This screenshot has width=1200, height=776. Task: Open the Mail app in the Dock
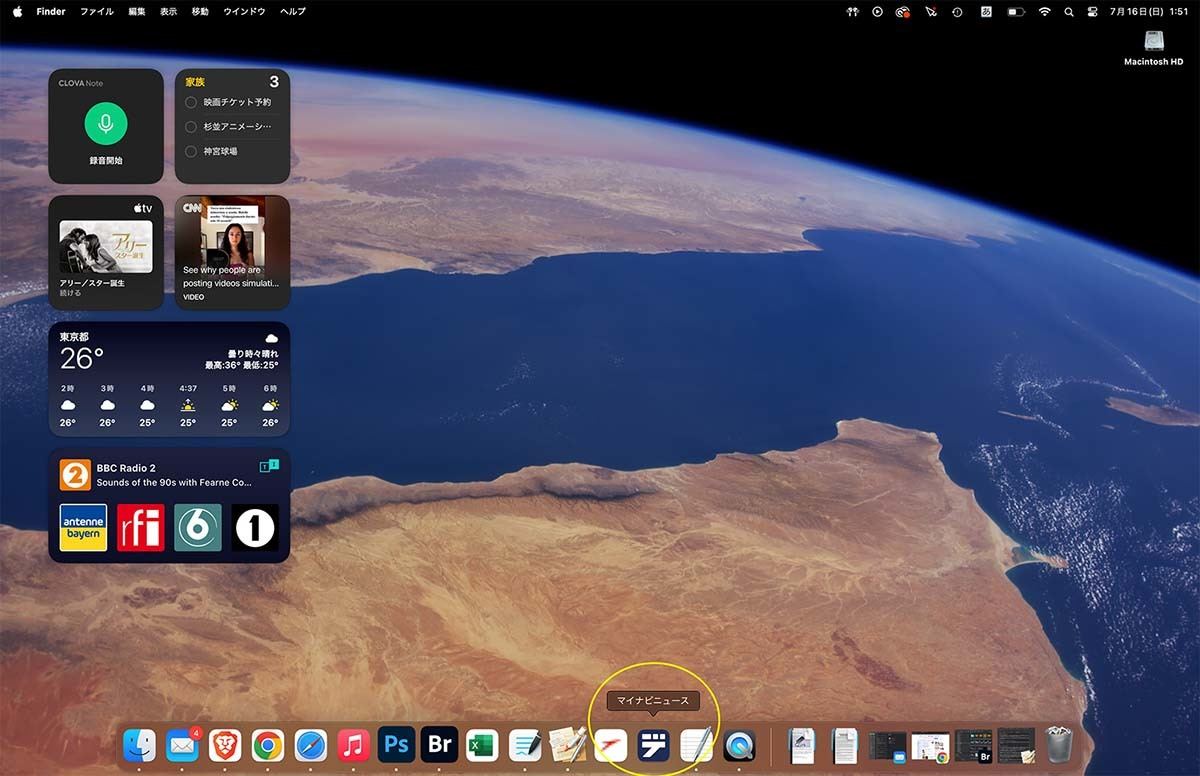[182, 745]
